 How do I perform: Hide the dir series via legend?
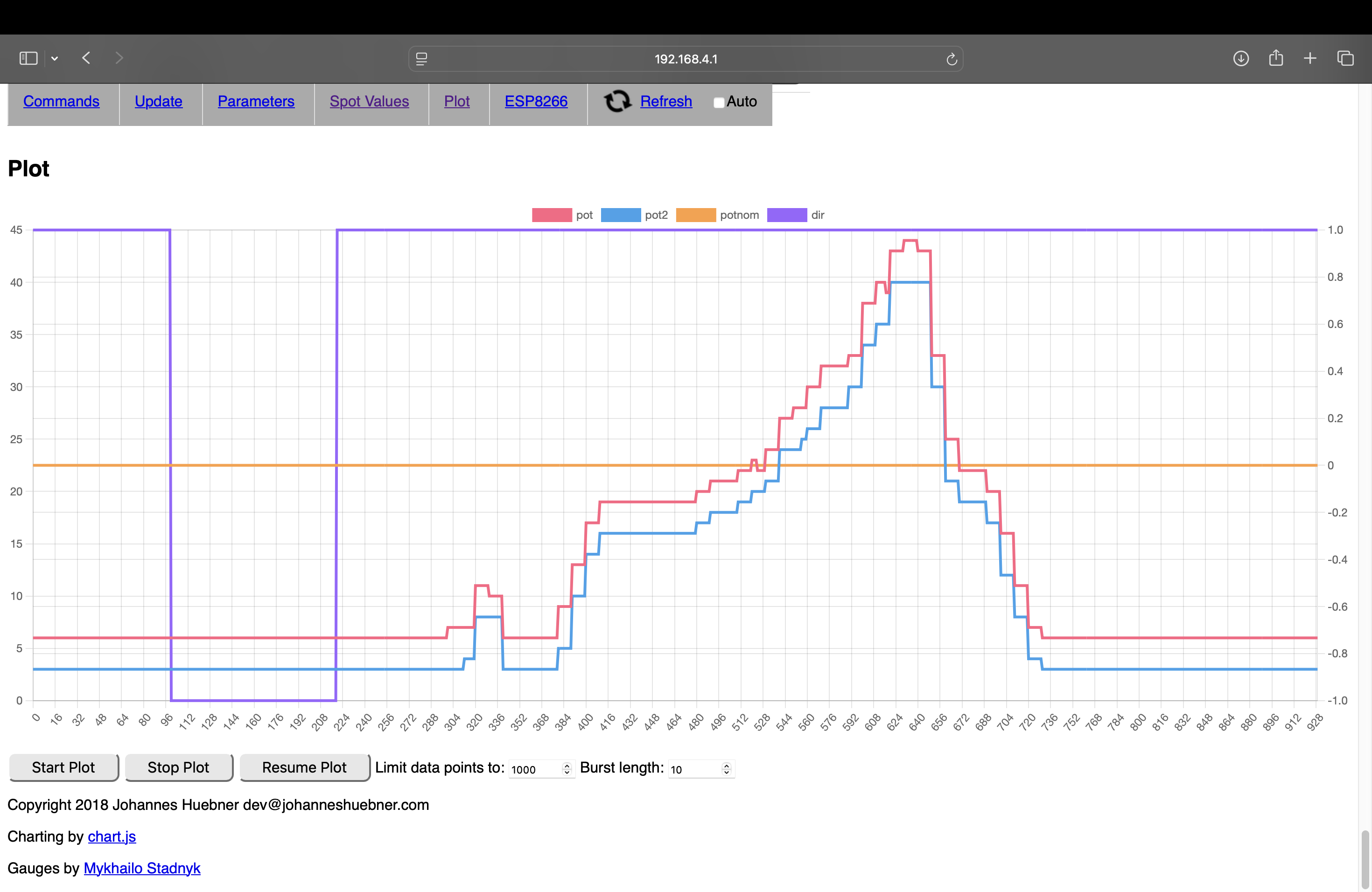point(787,215)
